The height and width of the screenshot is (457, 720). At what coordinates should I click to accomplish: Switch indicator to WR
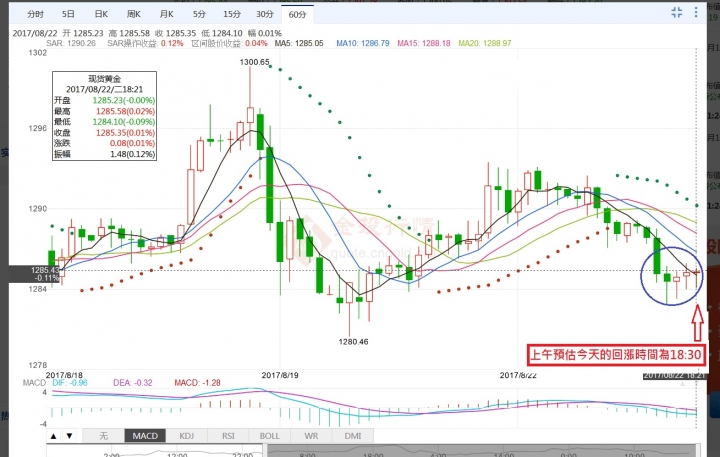[x=312, y=436]
